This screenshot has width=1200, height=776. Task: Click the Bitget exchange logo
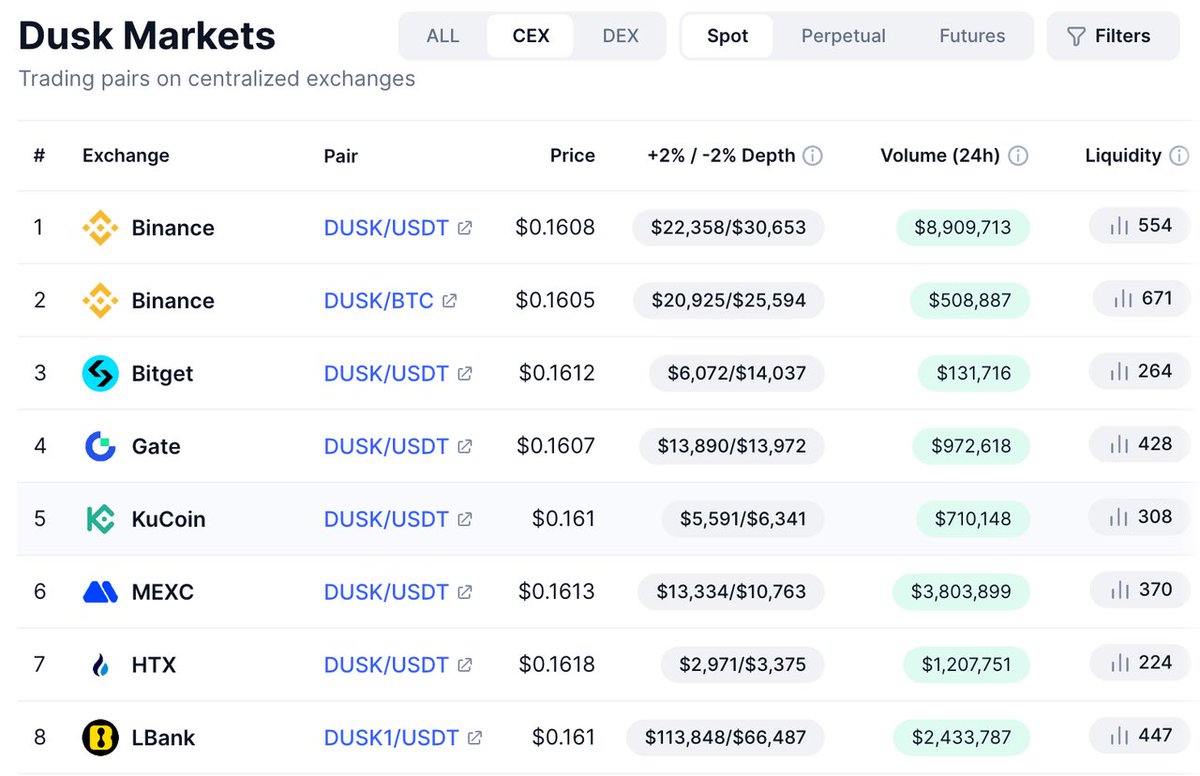[100, 374]
